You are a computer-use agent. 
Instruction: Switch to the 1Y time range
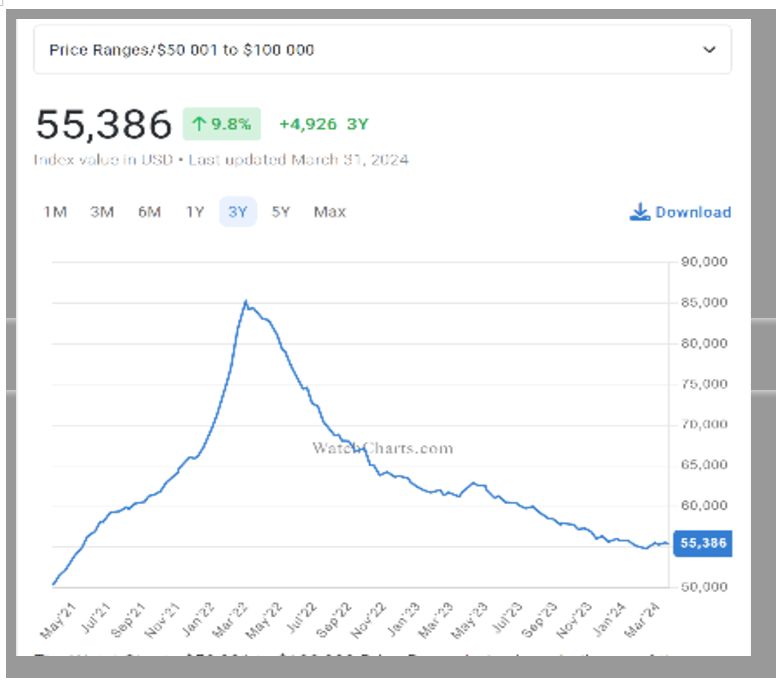click(195, 212)
